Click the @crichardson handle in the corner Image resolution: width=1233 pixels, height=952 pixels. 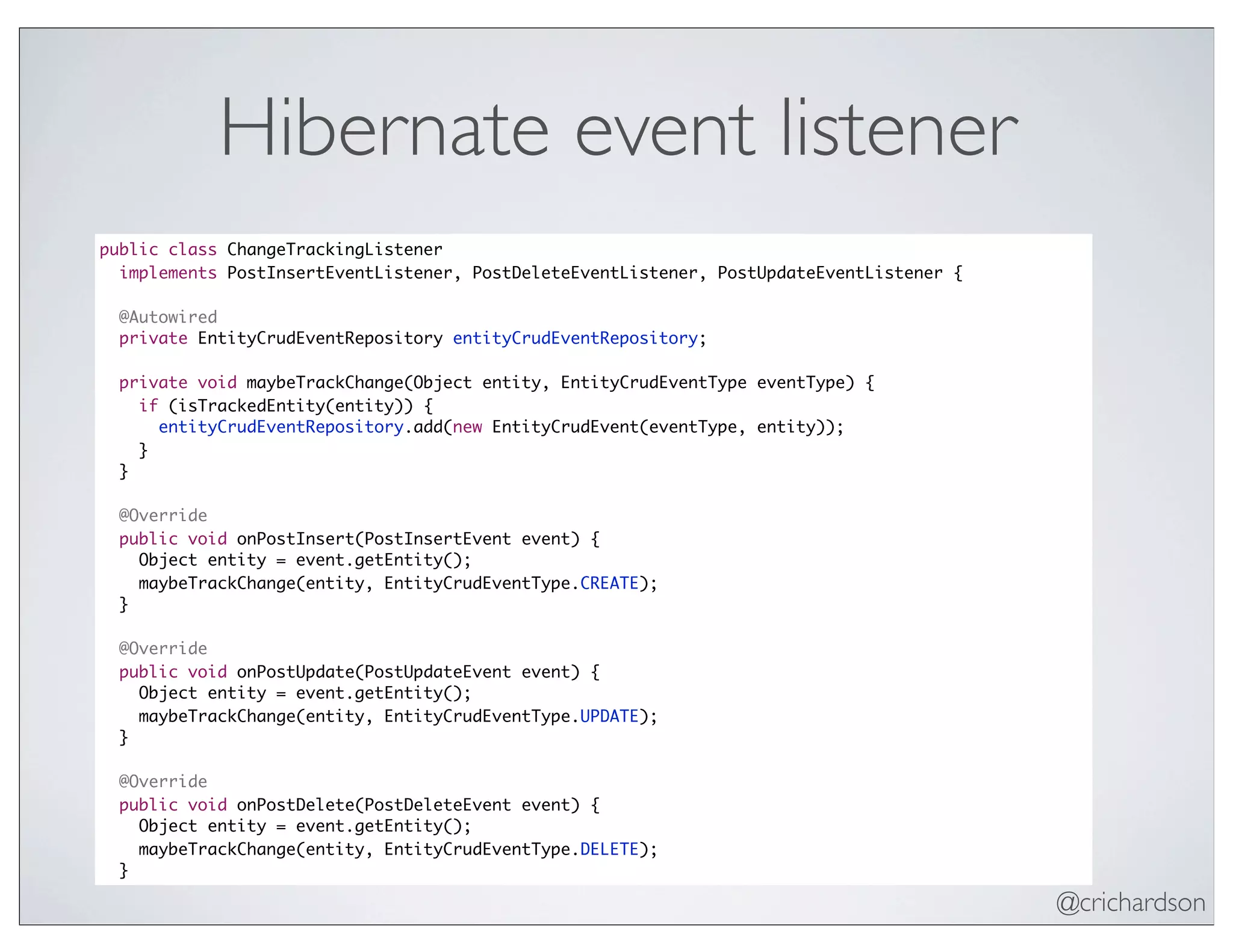tap(1131, 903)
